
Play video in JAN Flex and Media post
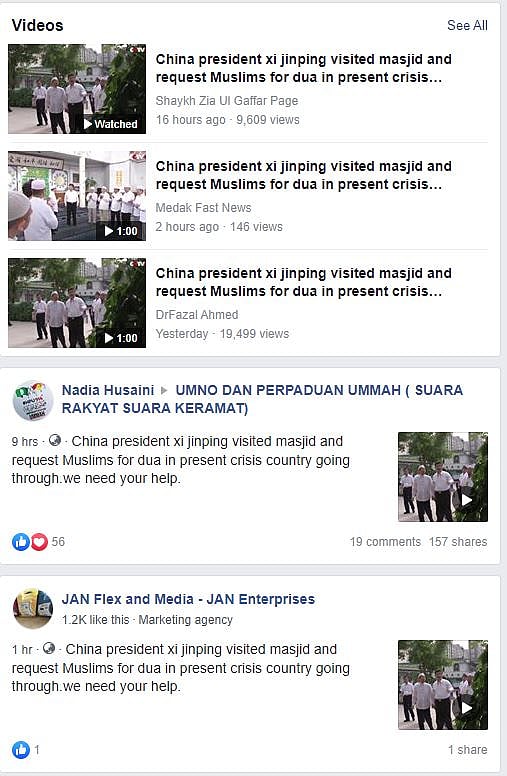[443, 685]
